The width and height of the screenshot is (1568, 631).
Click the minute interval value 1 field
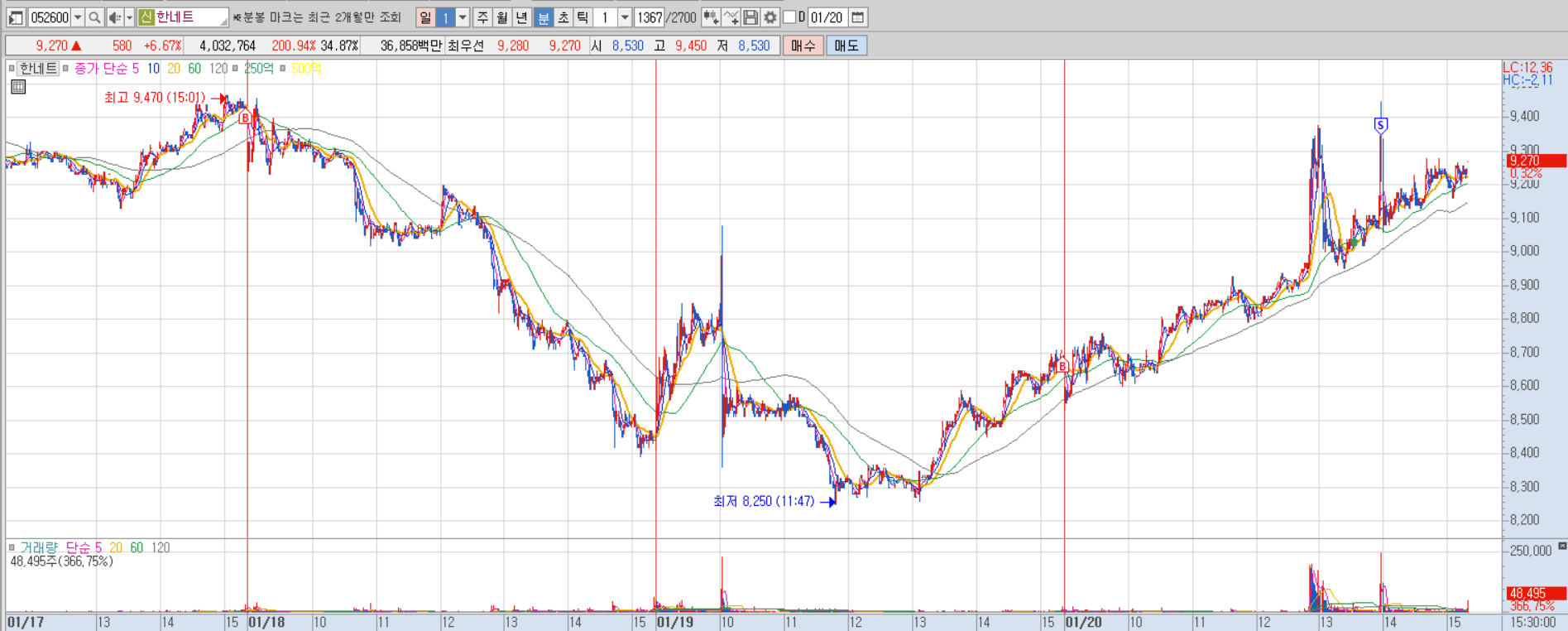[606, 17]
